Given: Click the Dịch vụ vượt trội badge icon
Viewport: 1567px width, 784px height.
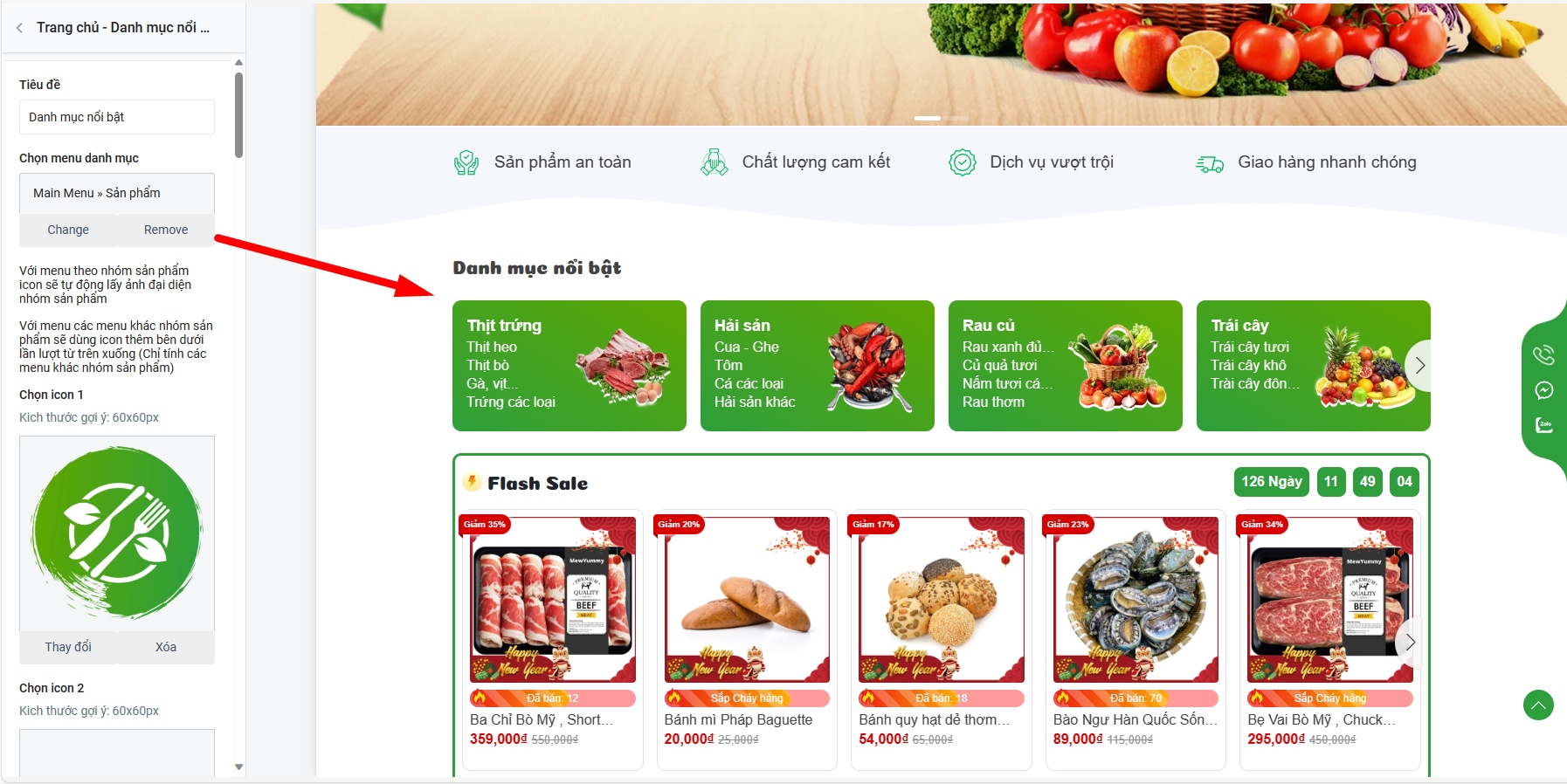Looking at the screenshot, I should [962, 162].
